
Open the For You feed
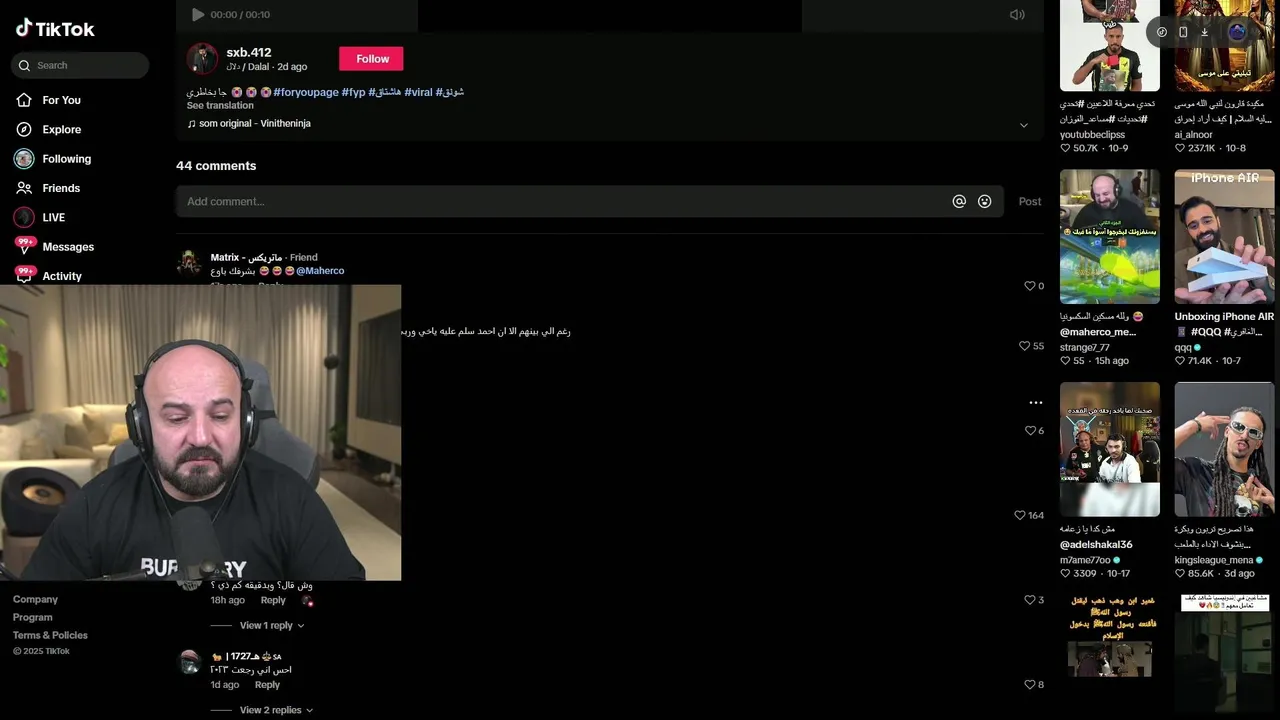coord(61,100)
